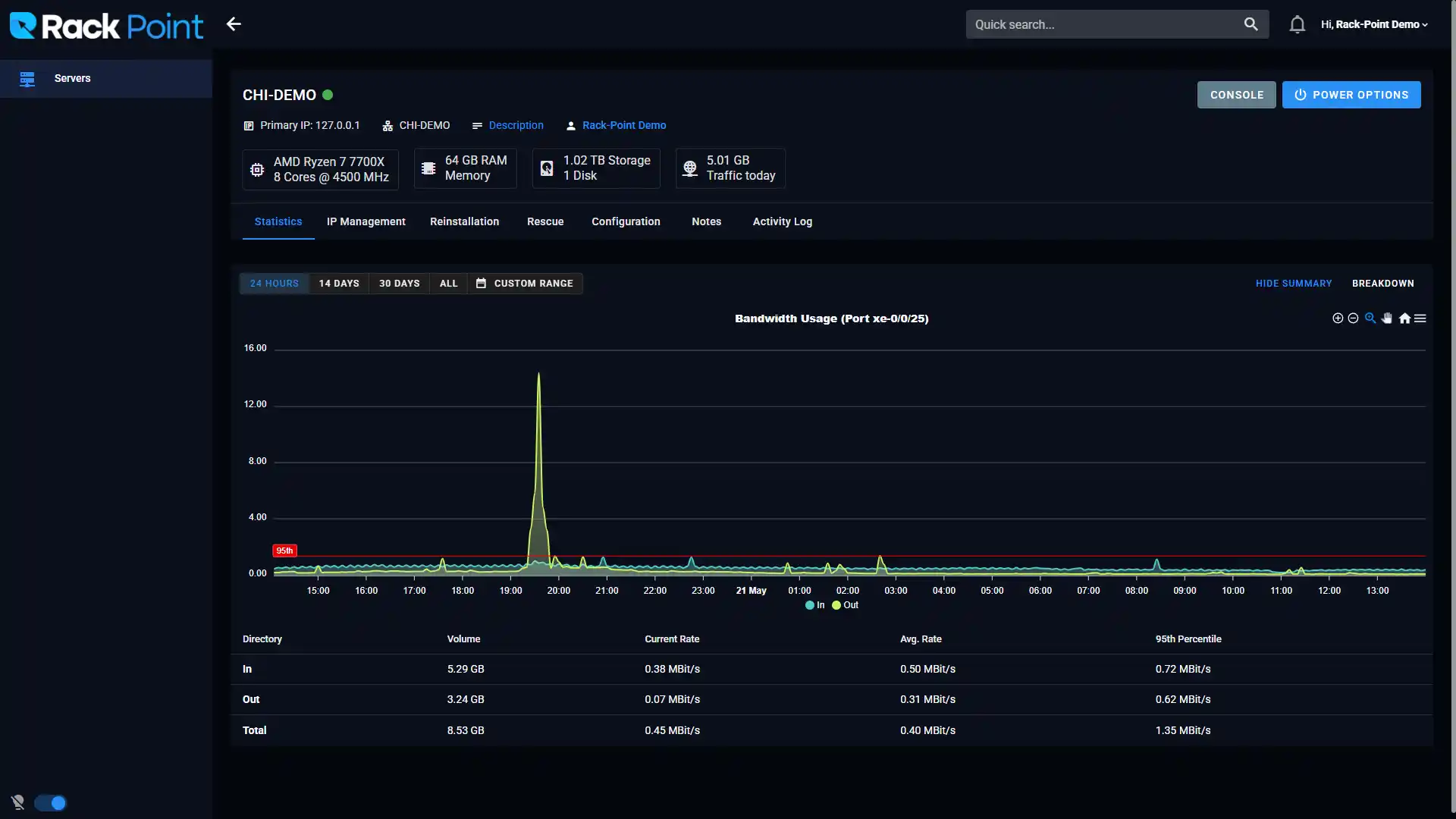Select the chart panning hand tool
The width and height of the screenshot is (1456, 819).
click(1387, 318)
